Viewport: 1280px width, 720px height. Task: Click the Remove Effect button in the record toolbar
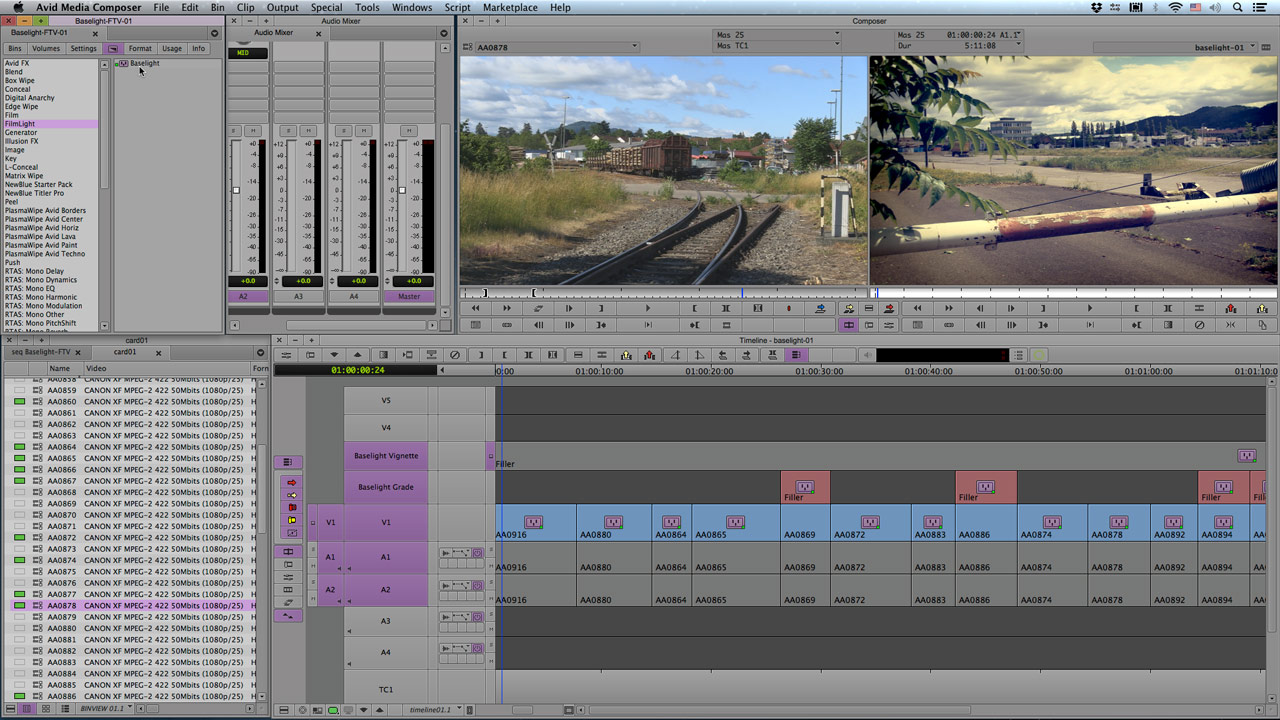point(1199,325)
